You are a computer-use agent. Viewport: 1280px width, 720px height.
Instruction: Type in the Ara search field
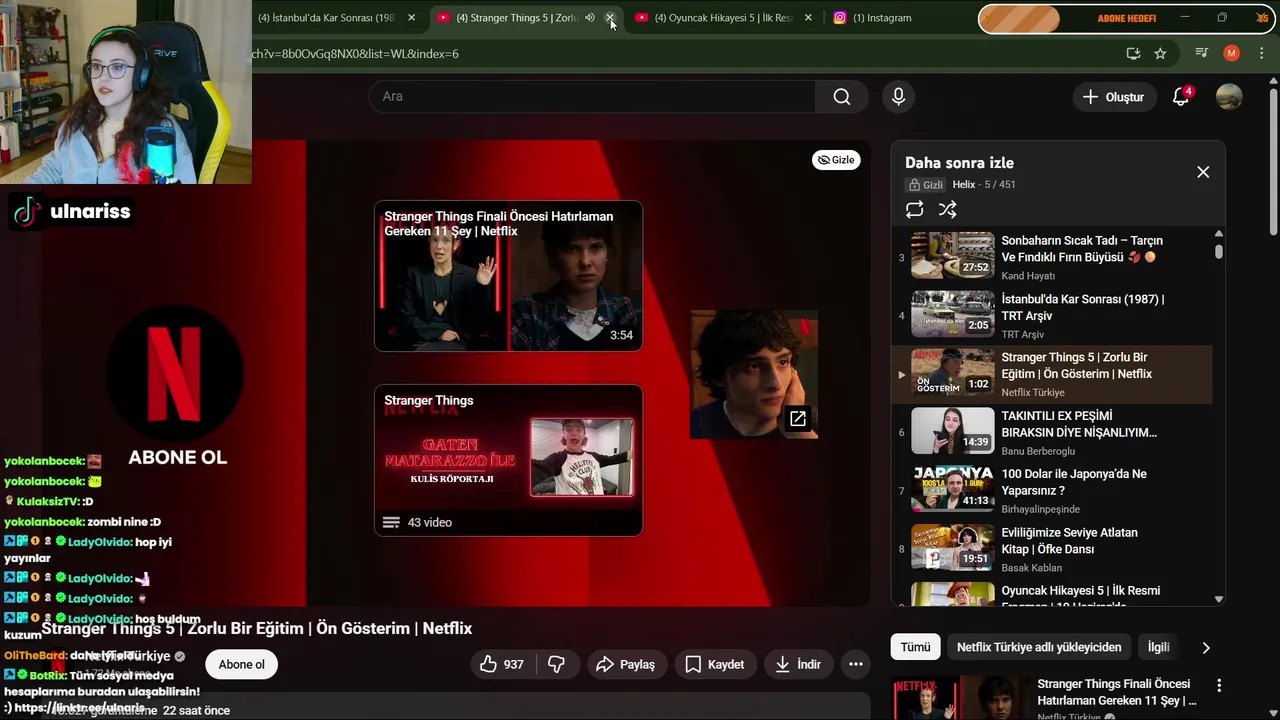click(593, 96)
